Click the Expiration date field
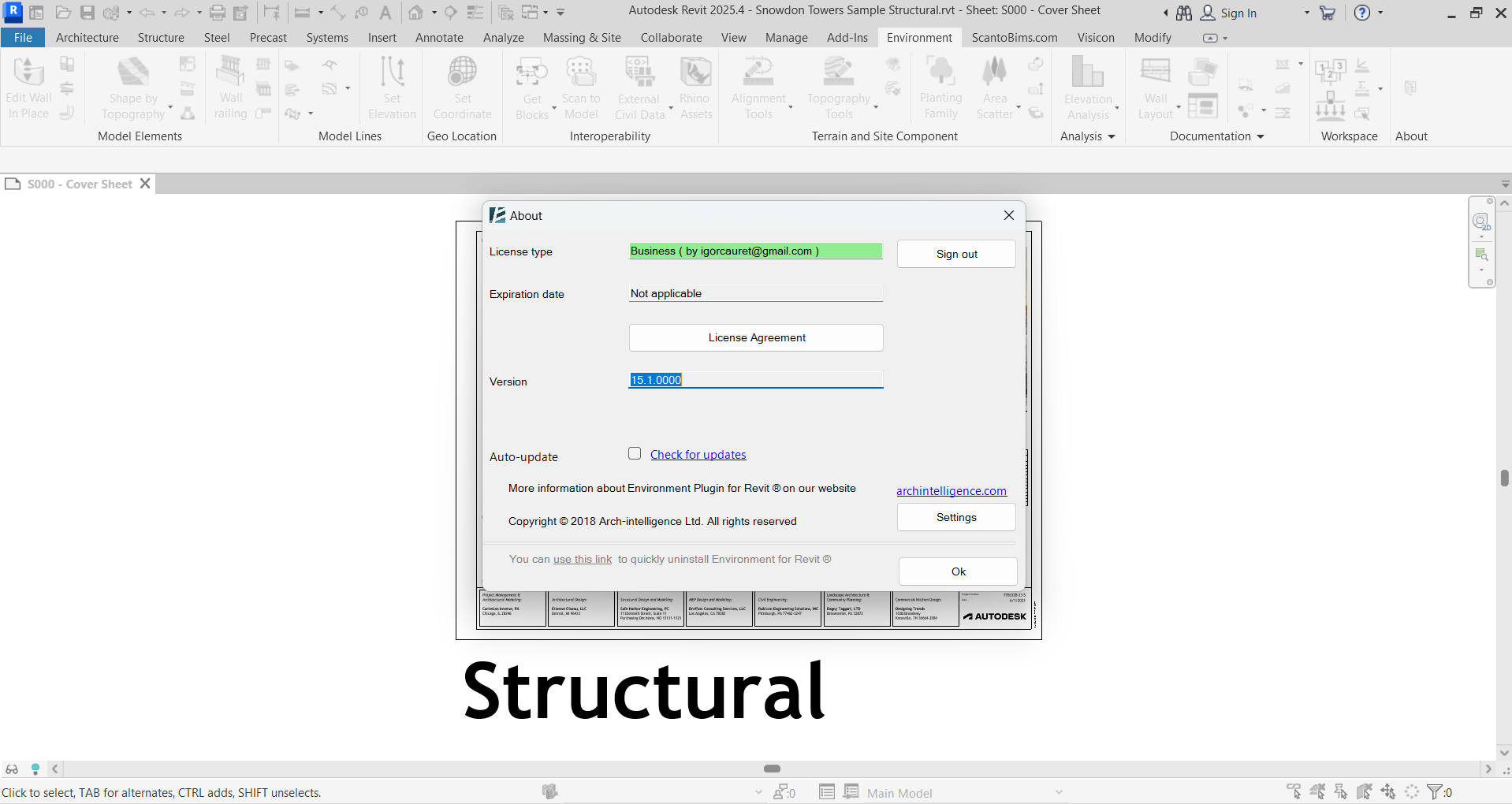 756,293
